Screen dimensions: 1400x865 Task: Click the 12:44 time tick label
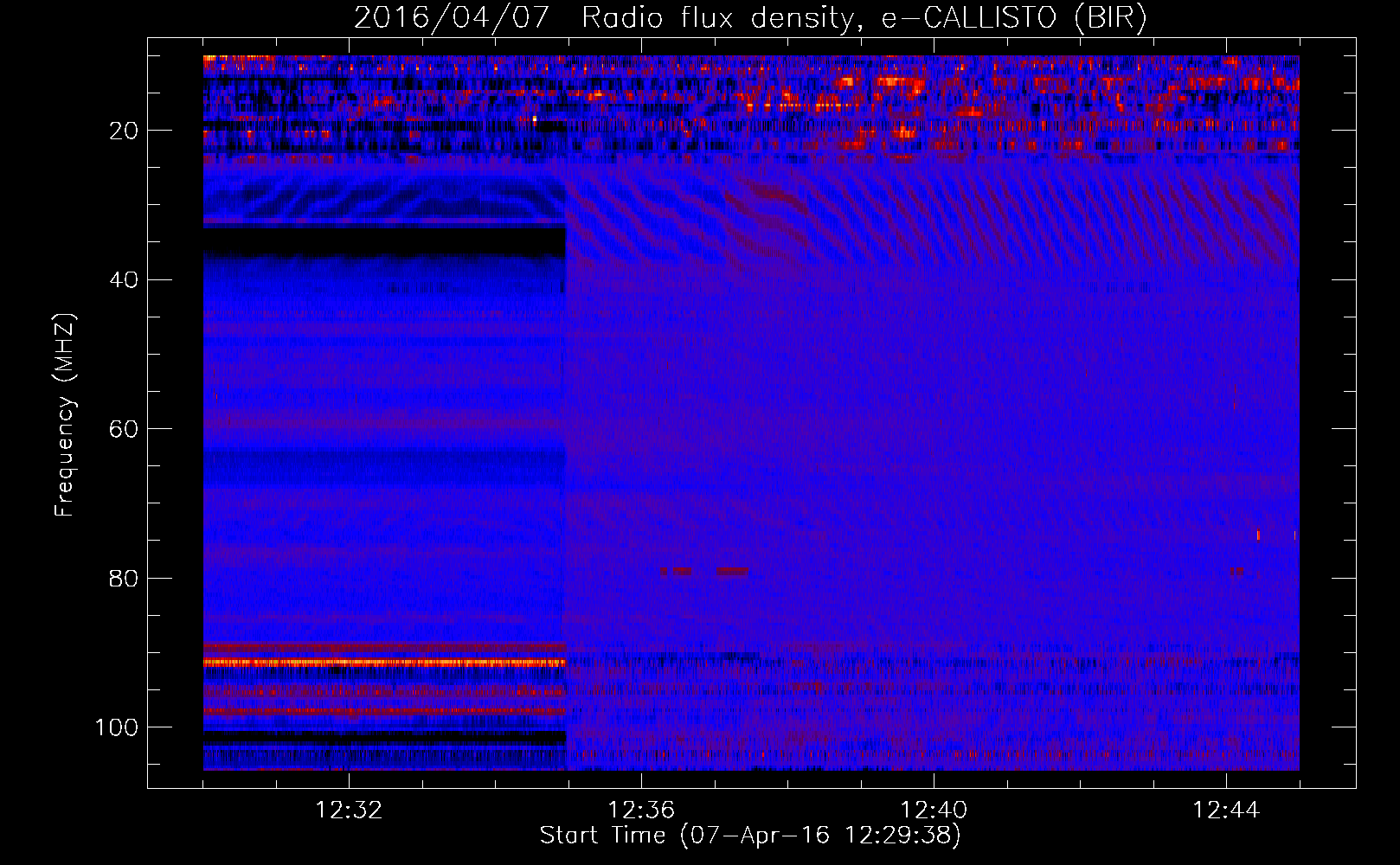(x=1226, y=811)
